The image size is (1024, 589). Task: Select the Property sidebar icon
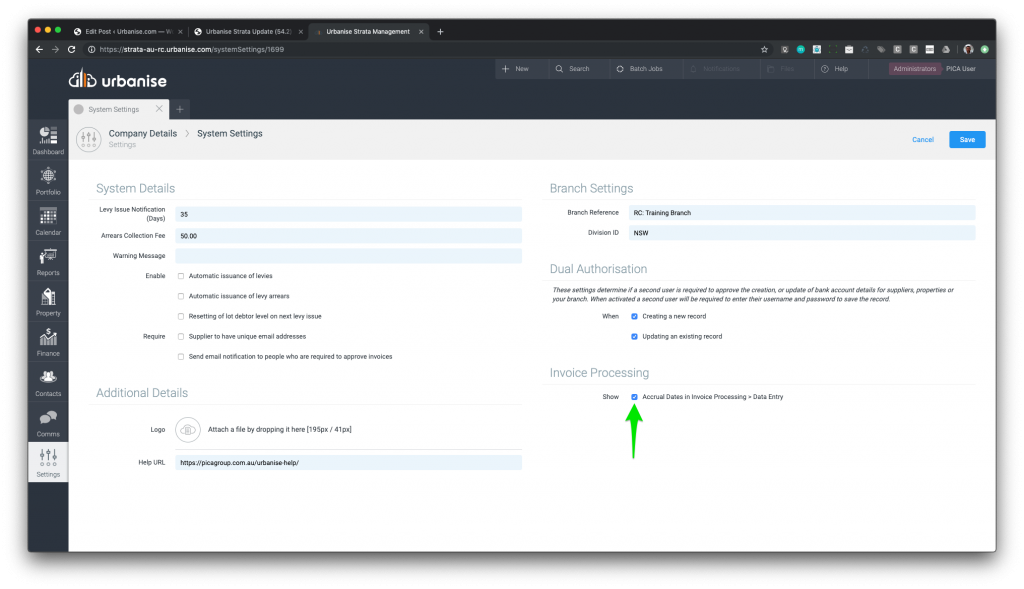(x=48, y=301)
